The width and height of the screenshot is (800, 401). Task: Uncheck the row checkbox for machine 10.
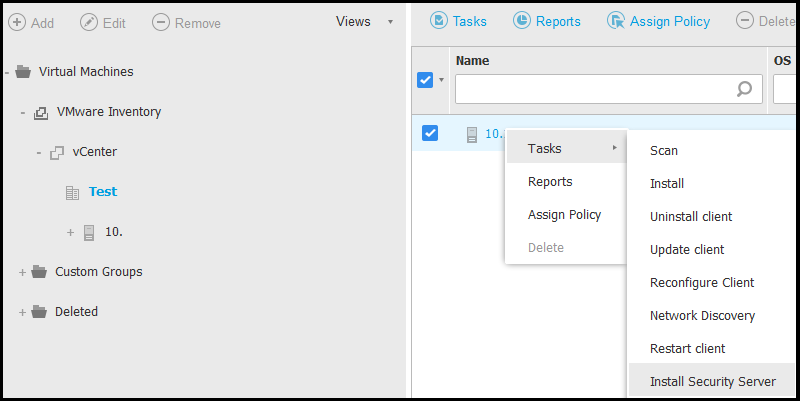[430, 133]
